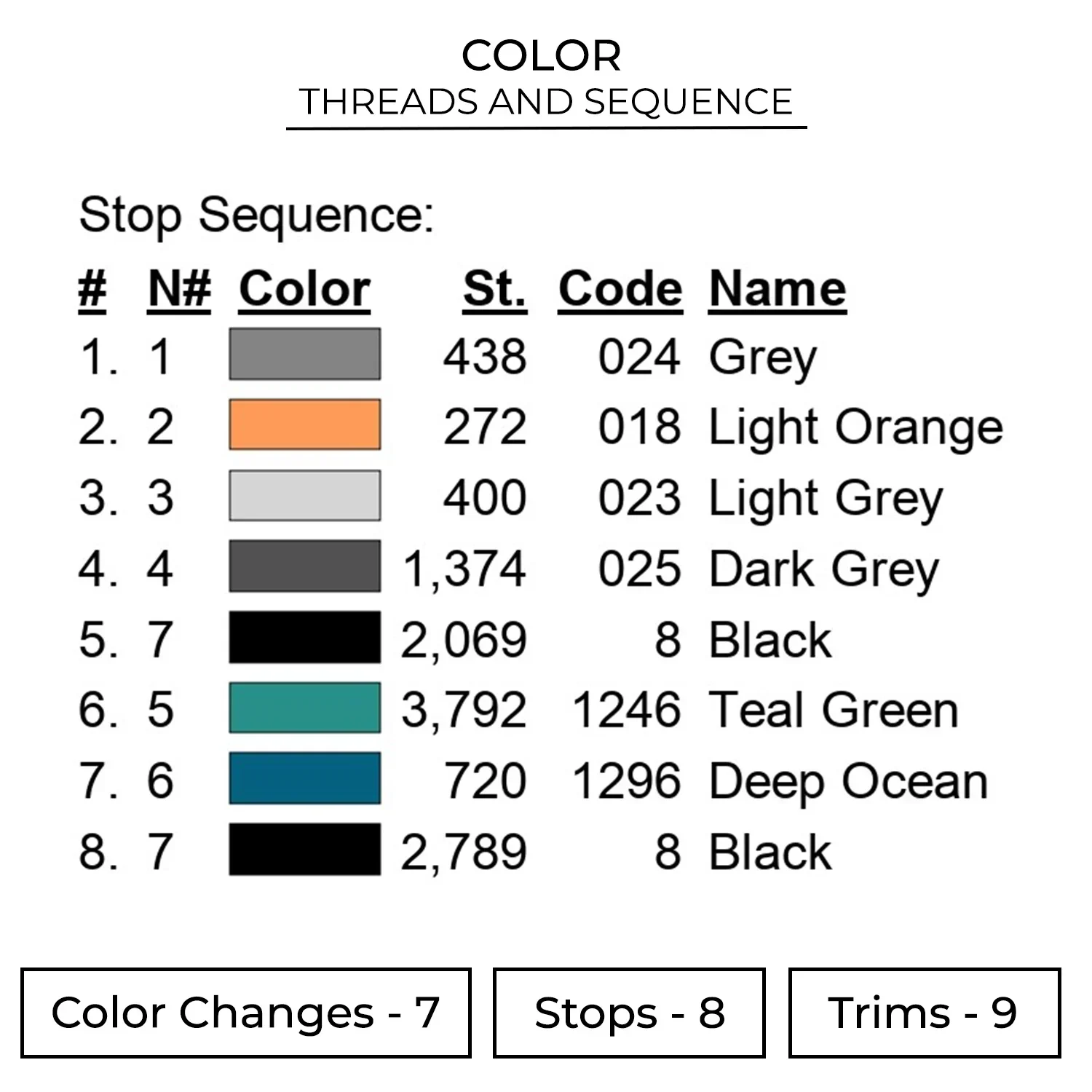
Task: Select the Deep Ocean thread name
Action: [x=848, y=781]
